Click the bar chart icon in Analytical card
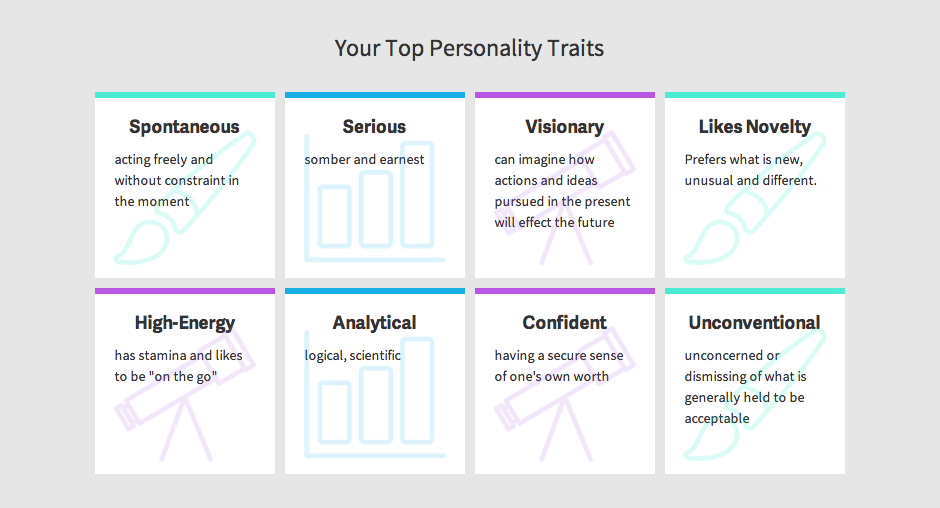This screenshot has width=940, height=508. coord(375,394)
